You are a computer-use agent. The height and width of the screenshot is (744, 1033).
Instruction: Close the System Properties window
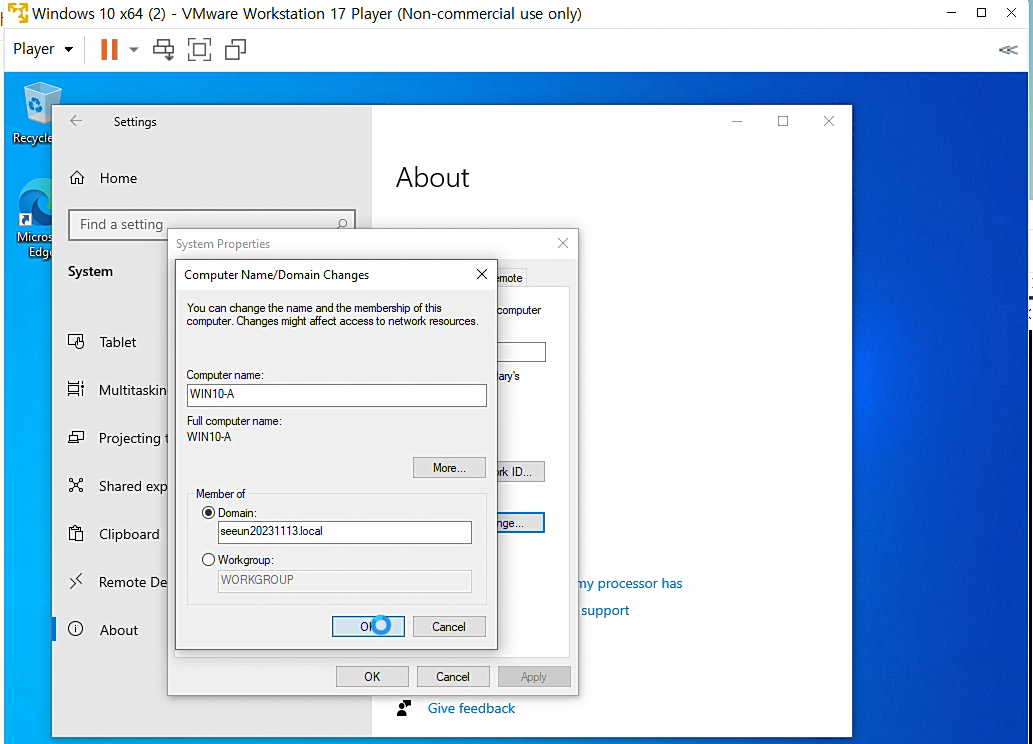(563, 243)
